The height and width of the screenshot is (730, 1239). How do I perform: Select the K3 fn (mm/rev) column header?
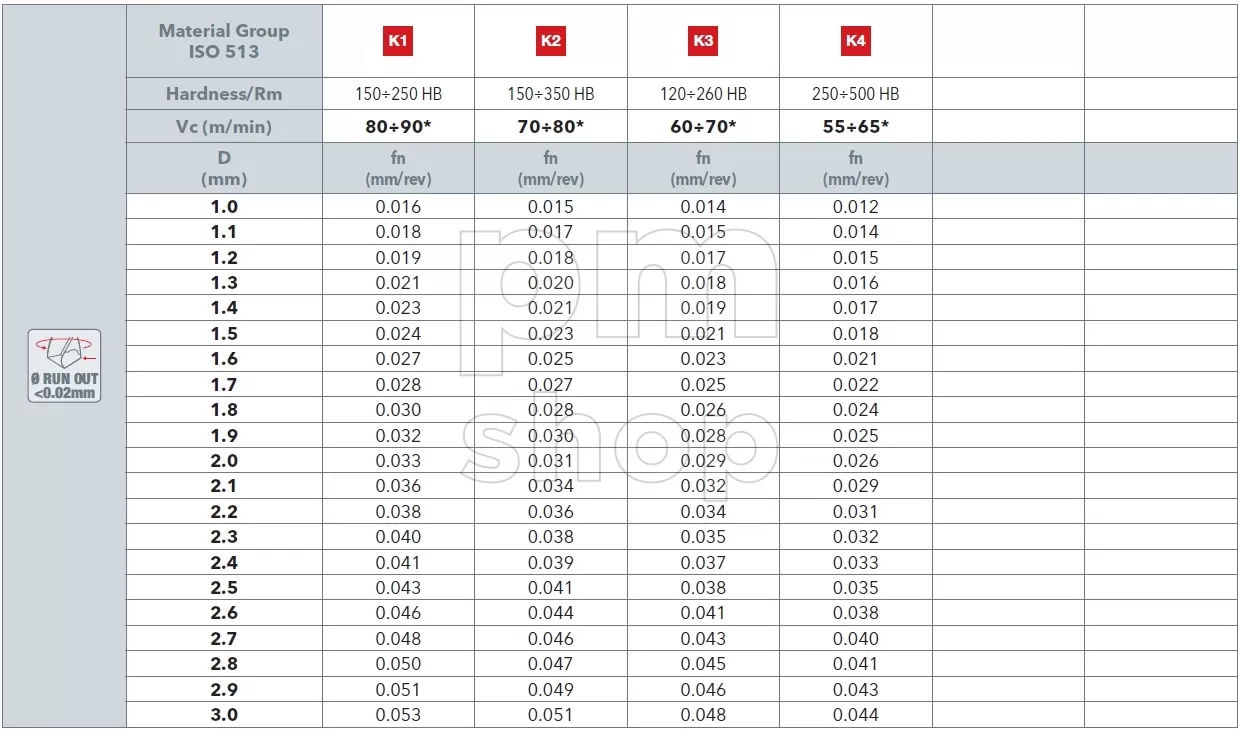703,169
